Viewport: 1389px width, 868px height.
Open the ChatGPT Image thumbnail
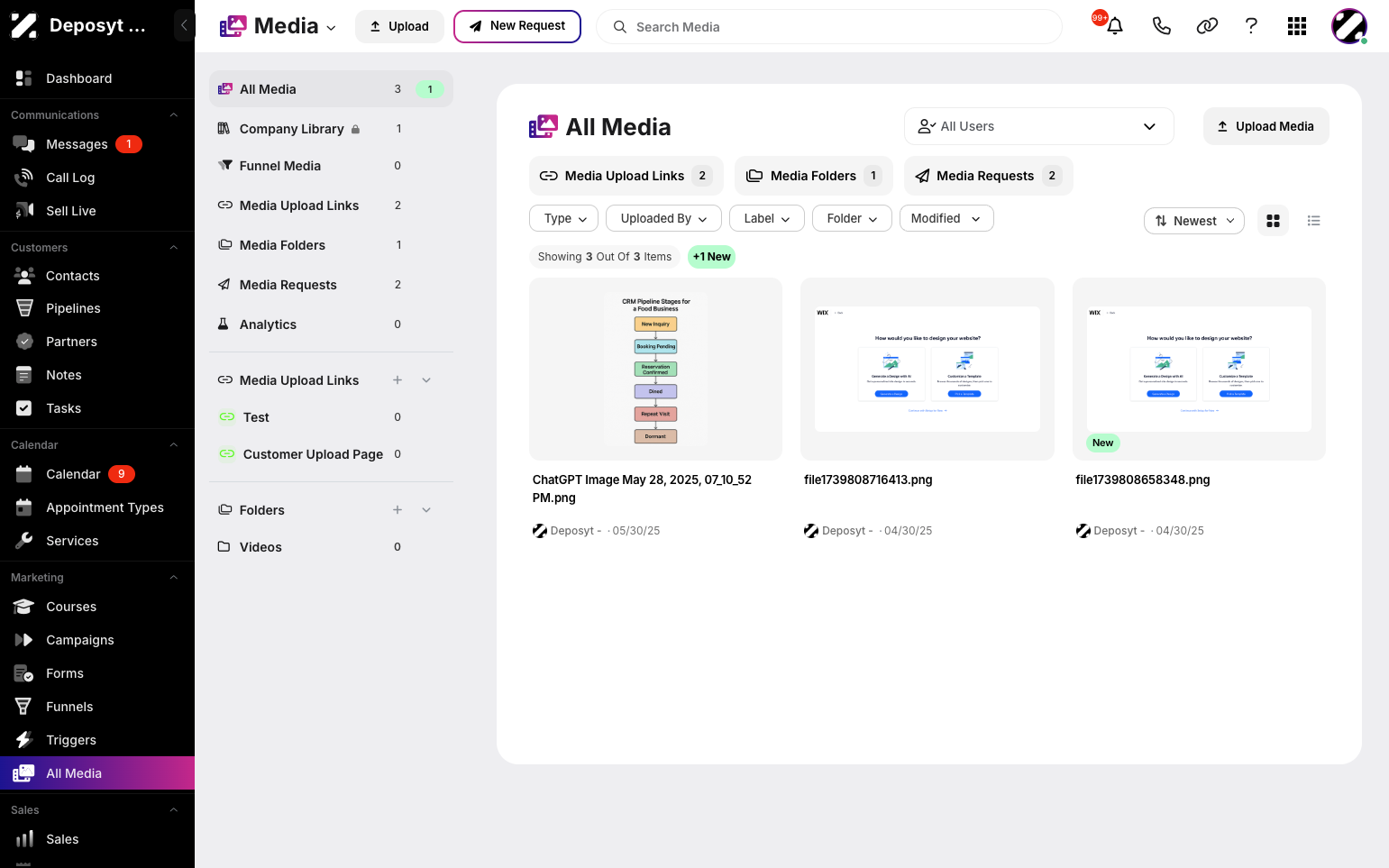[x=655, y=370]
